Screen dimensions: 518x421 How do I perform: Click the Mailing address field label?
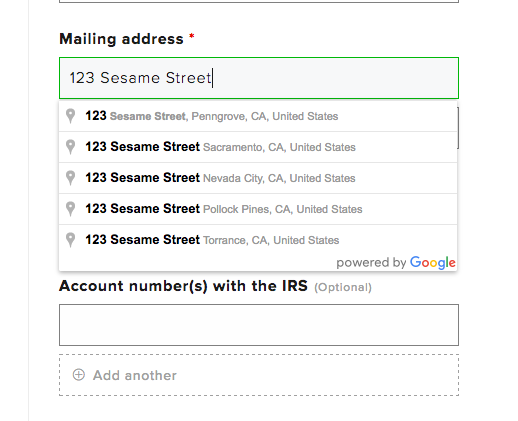121,39
